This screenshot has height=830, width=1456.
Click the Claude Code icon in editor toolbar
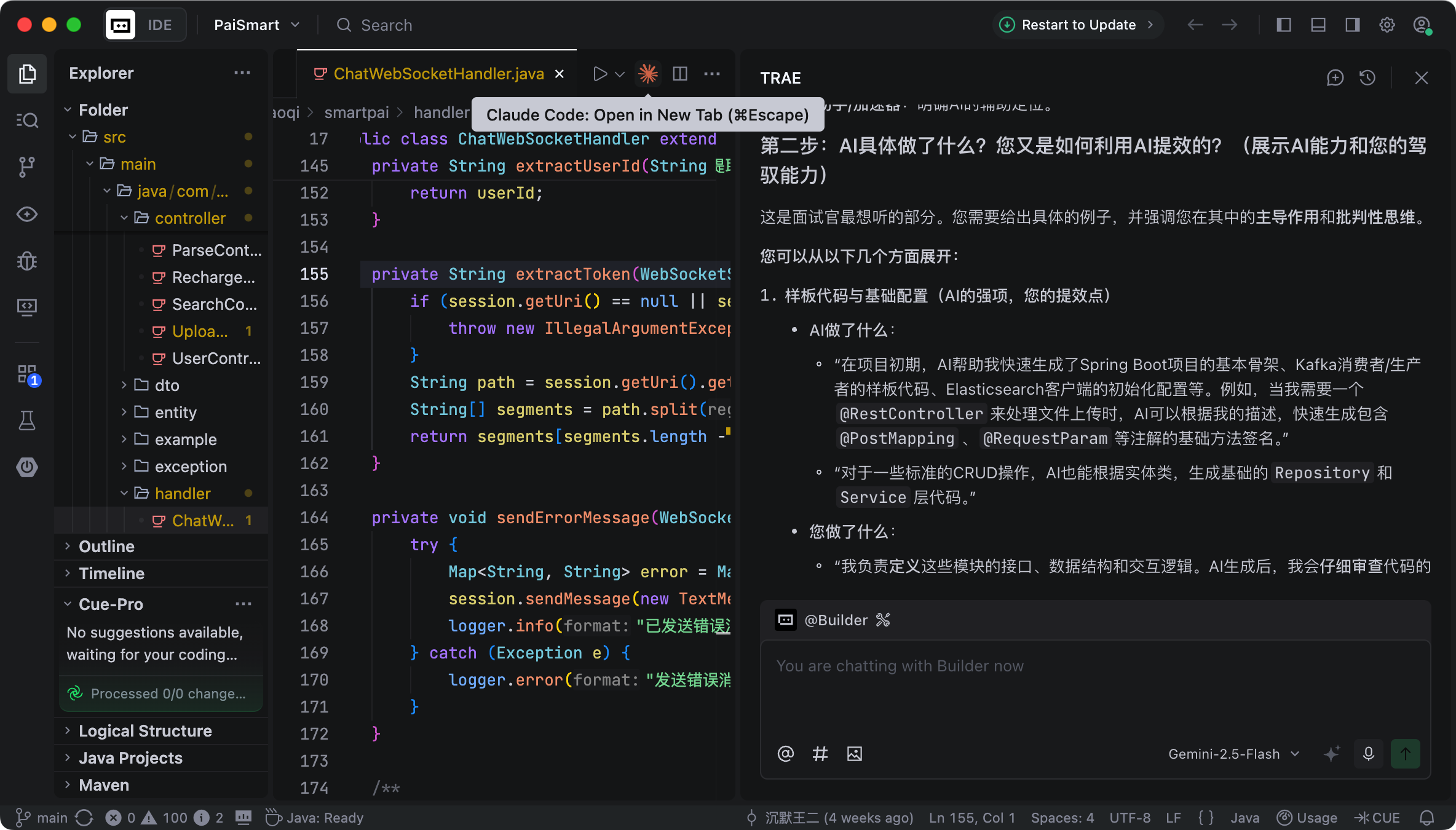pyautogui.click(x=647, y=74)
